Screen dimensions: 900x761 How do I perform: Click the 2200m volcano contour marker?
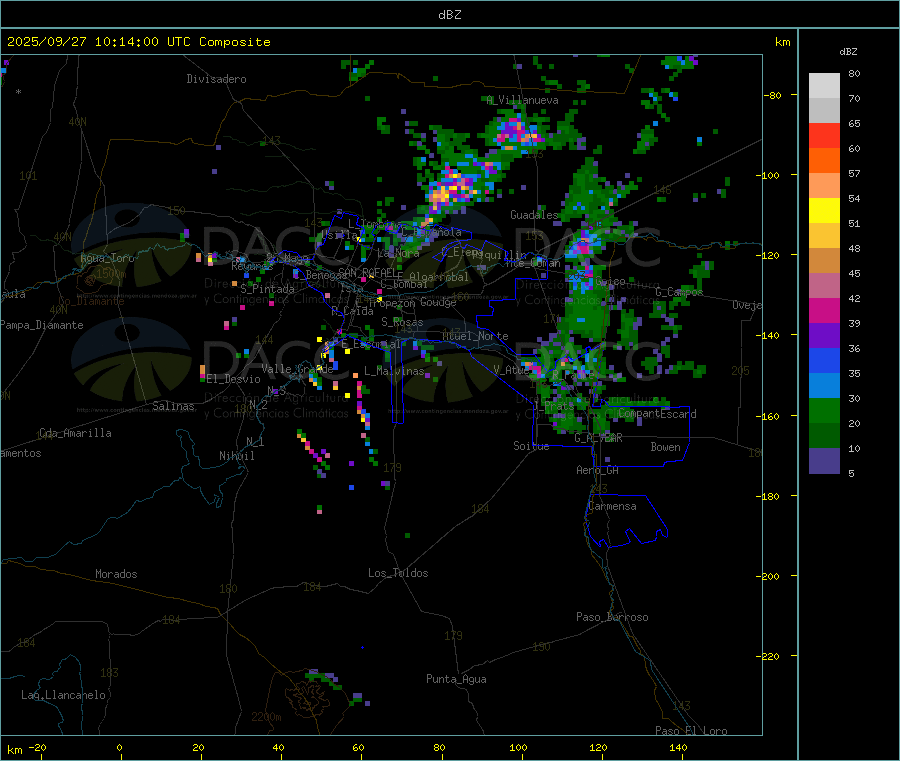(x=266, y=717)
